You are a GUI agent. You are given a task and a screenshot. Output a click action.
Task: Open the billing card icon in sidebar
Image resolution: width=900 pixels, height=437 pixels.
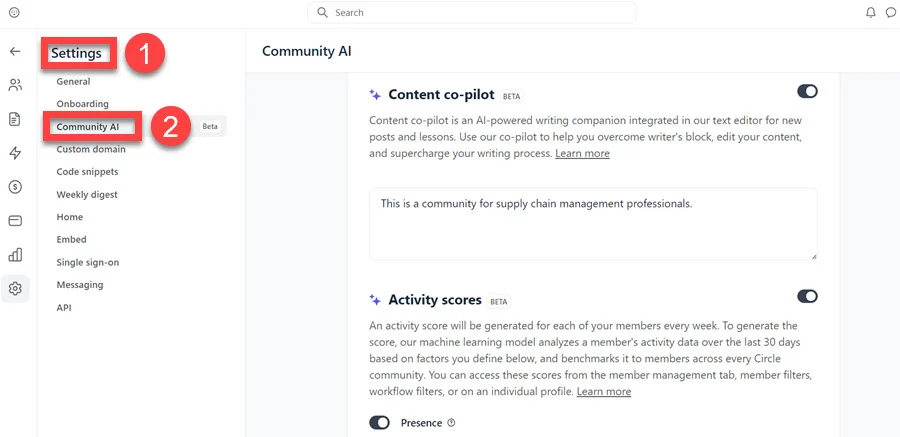(x=15, y=221)
